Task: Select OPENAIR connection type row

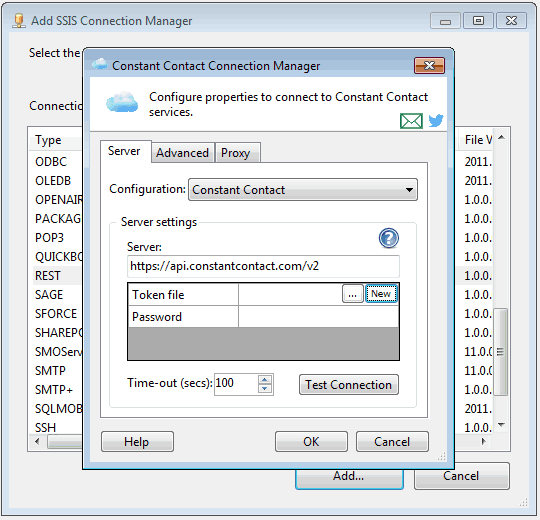Action: tap(59, 200)
